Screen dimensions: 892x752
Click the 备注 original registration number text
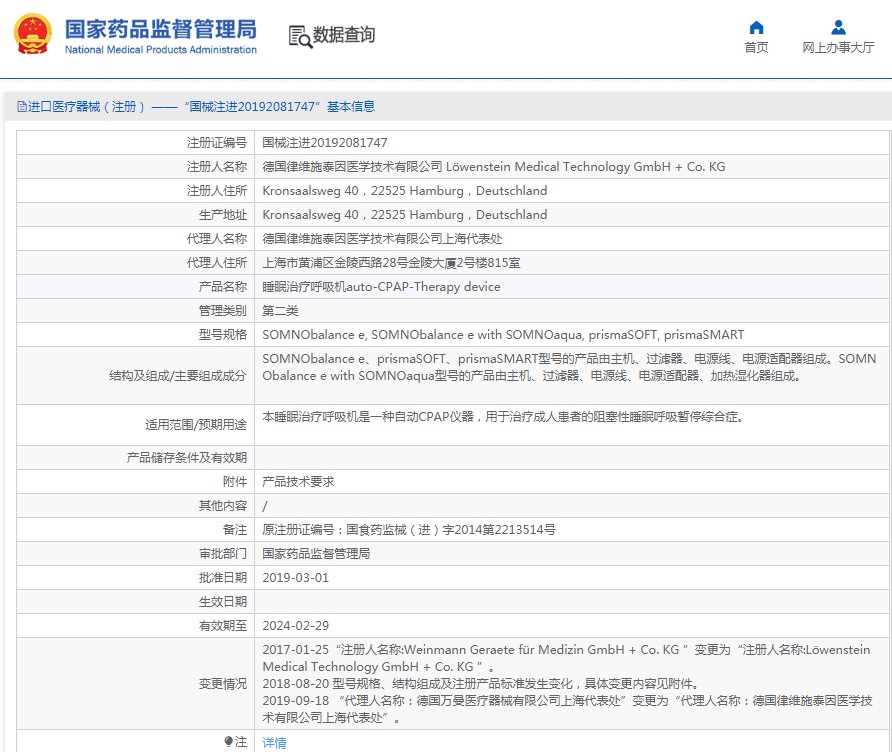(x=408, y=530)
